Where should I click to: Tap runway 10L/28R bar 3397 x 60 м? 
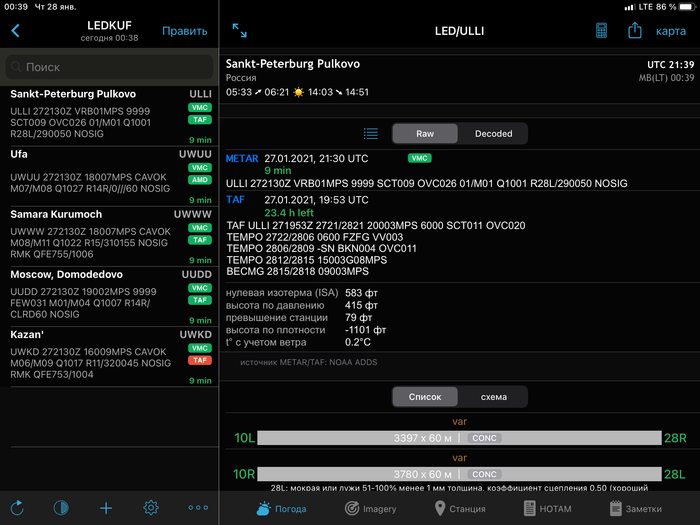click(459, 438)
